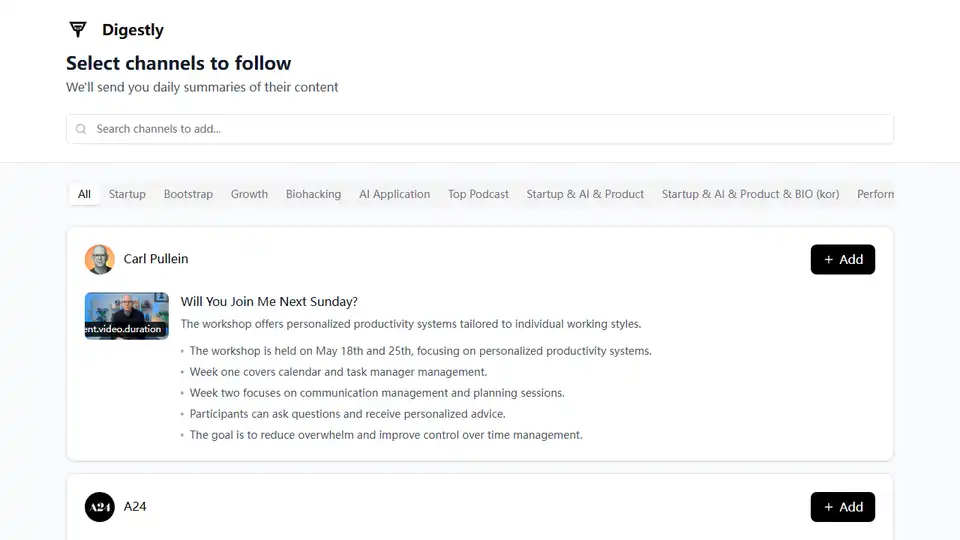Click the Carl Pullein channel name
960x540 pixels.
pyautogui.click(x=156, y=259)
